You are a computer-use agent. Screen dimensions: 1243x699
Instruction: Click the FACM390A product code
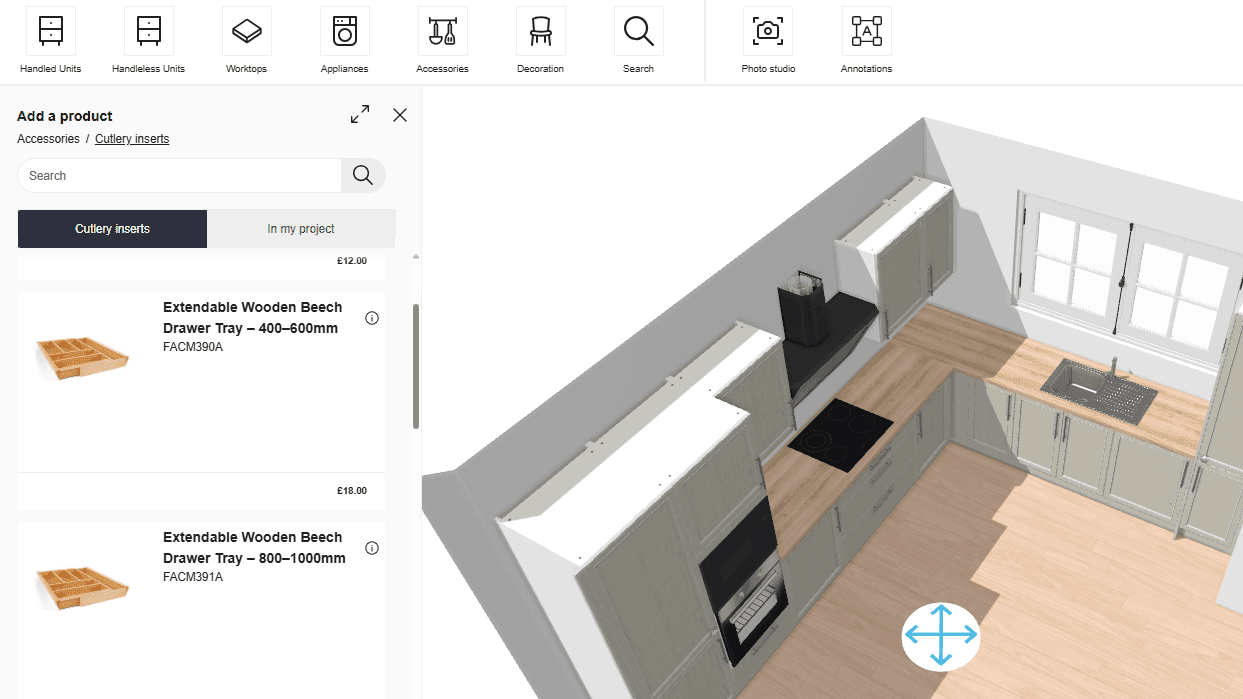(x=193, y=347)
